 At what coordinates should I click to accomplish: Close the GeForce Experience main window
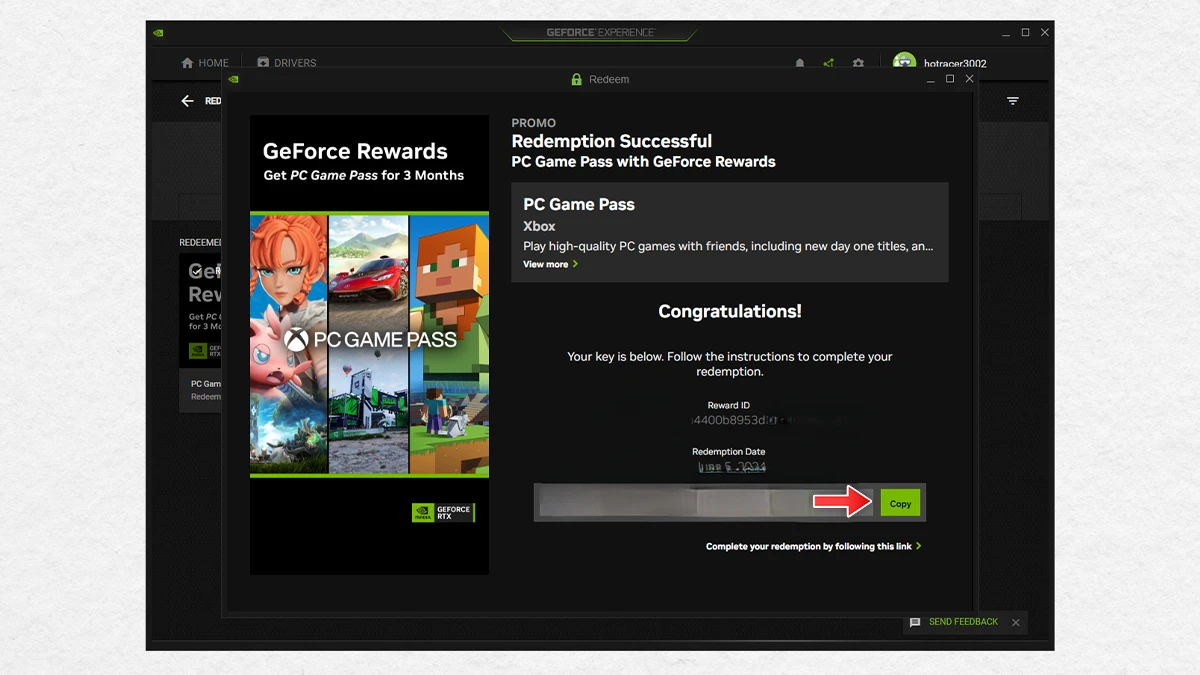1045,33
